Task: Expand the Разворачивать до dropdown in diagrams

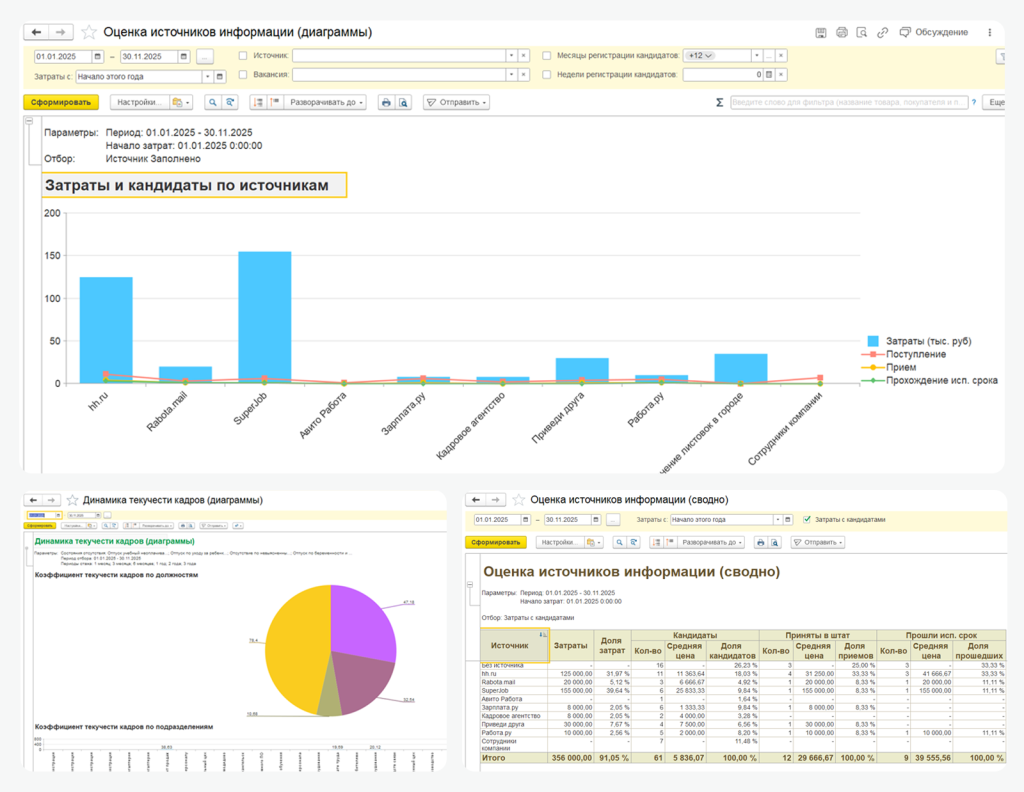Action: 326,102
